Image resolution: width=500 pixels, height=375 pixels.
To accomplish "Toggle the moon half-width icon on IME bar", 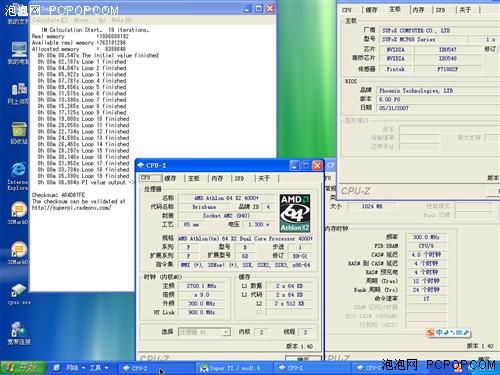I will pyautogui.click(x=446, y=332).
